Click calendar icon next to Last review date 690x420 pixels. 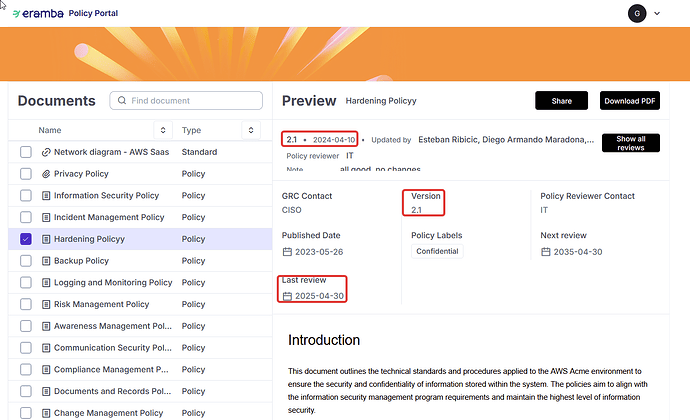pyautogui.click(x=287, y=296)
